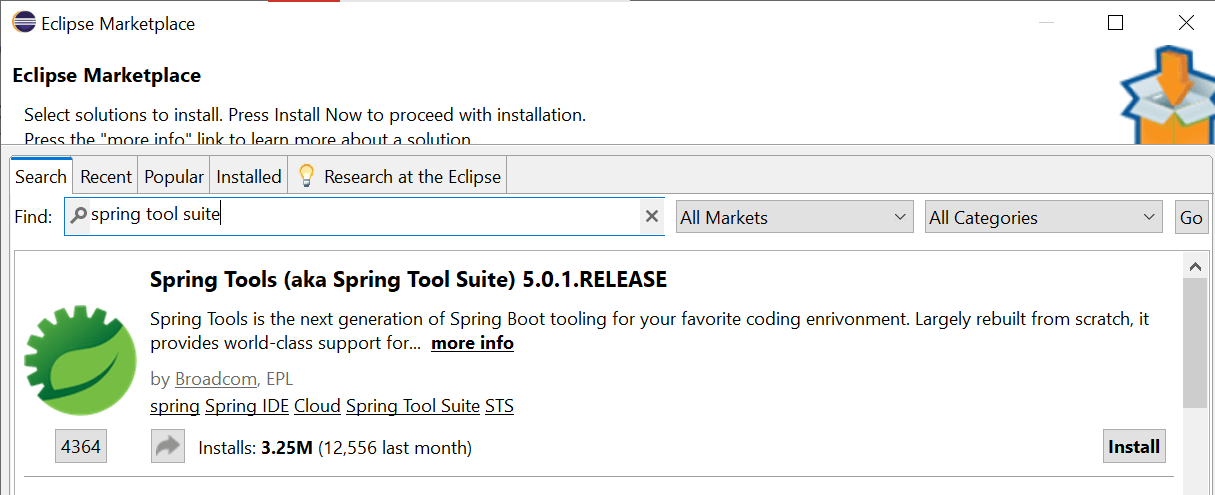1215x495 pixels.
Task: Click the magnifier icon in Find field
Action: tap(78, 215)
